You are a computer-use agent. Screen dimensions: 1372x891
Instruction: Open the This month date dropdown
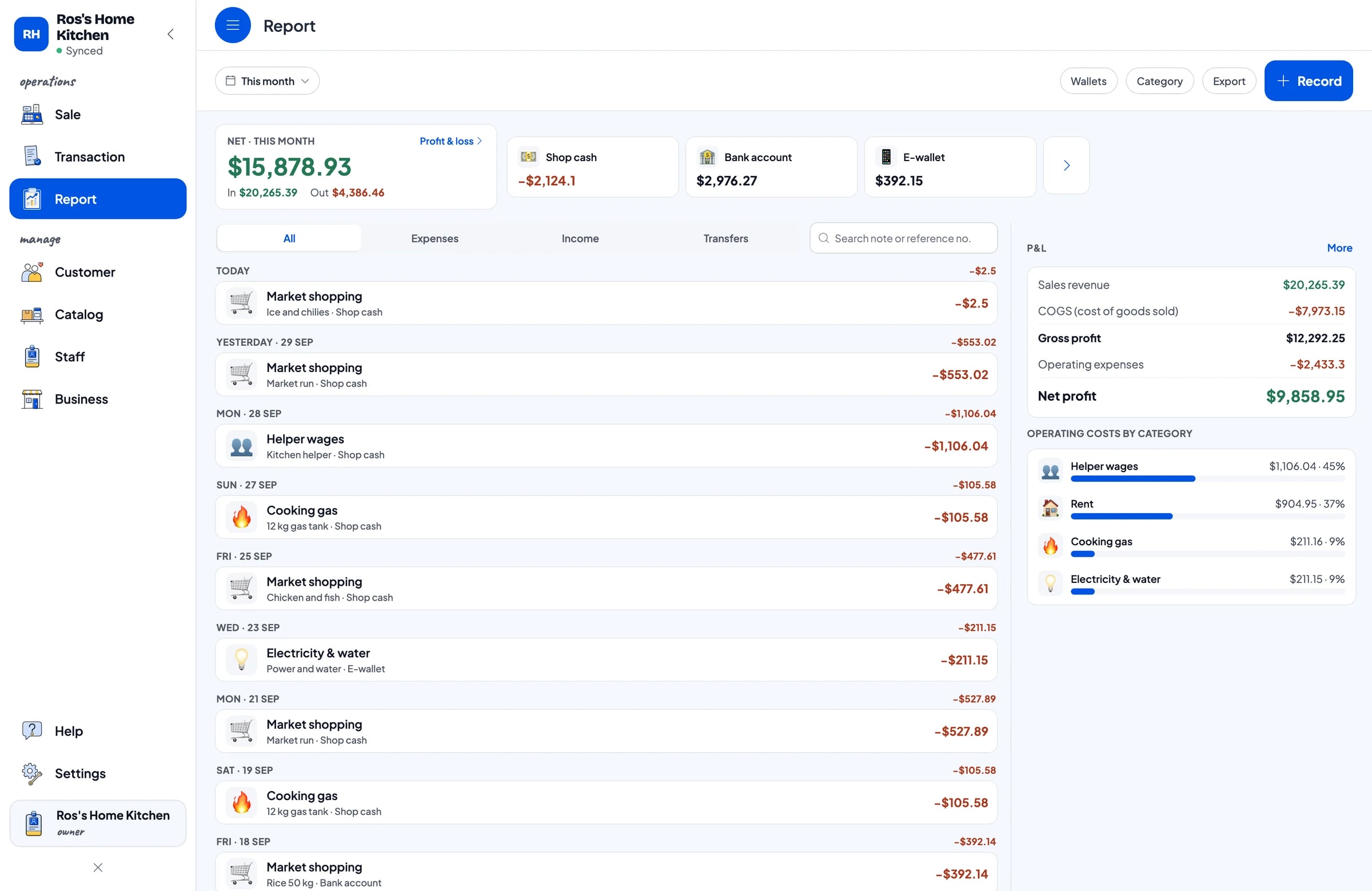pyautogui.click(x=268, y=81)
